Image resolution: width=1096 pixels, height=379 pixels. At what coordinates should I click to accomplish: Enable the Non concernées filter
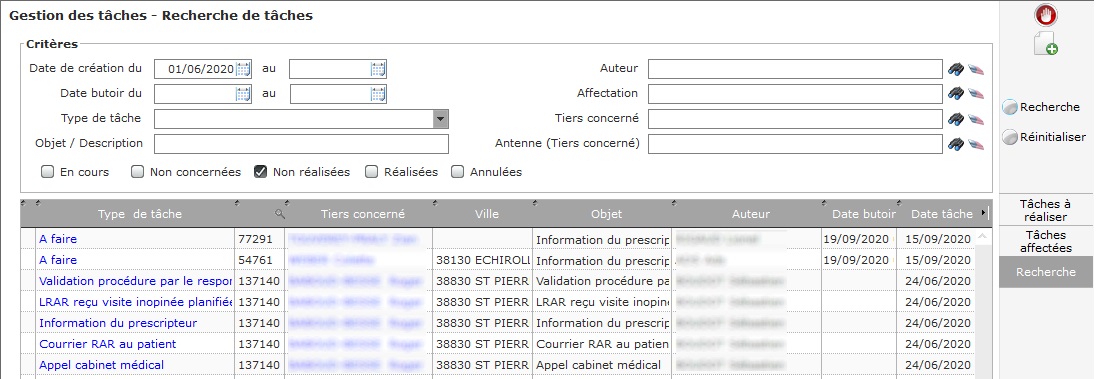(x=138, y=171)
